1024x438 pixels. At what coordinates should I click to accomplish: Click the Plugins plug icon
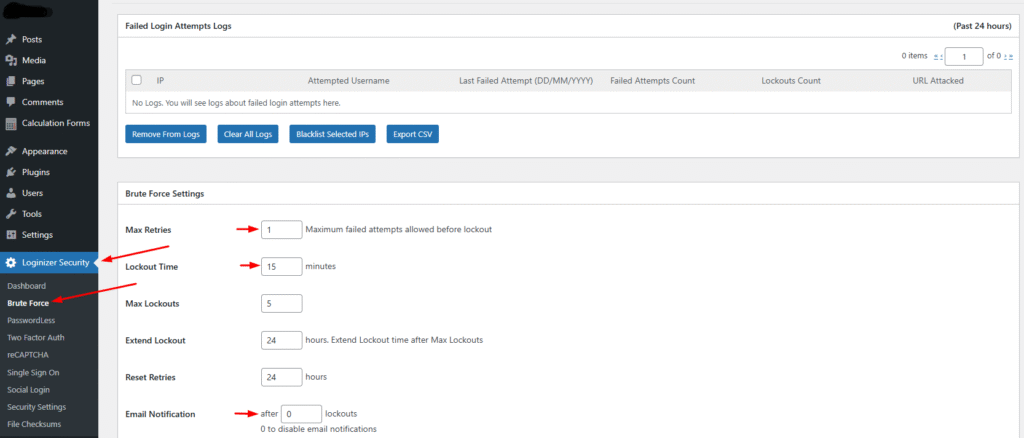tap(10, 172)
